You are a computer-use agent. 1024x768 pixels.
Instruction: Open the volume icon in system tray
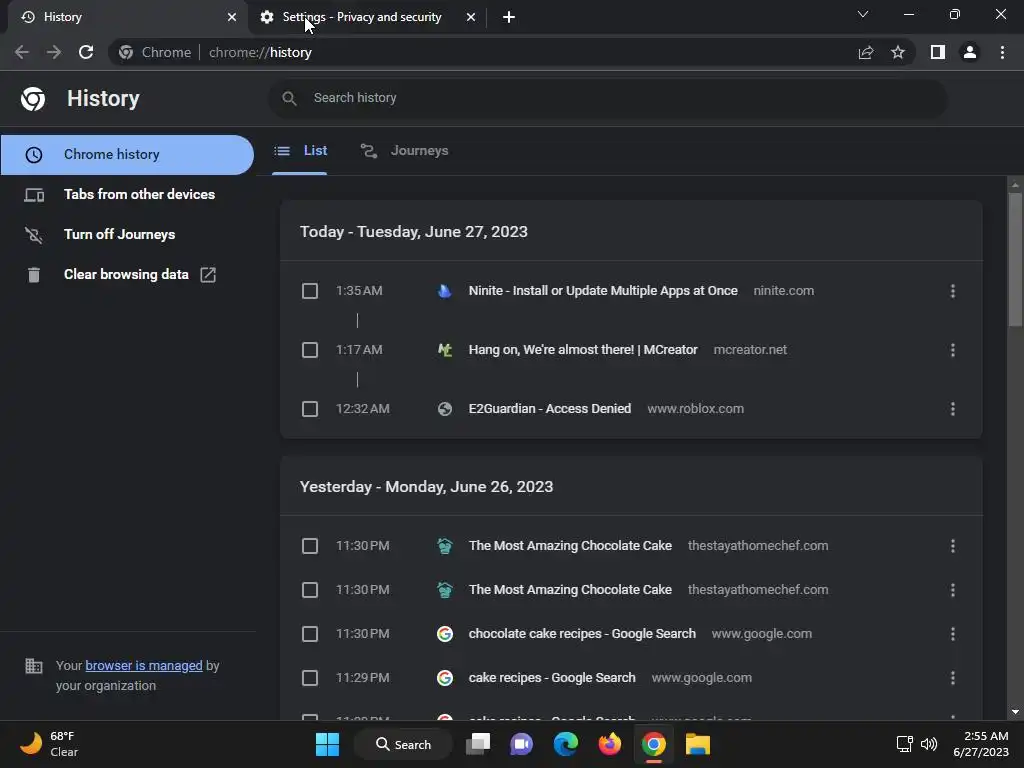click(929, 744)
